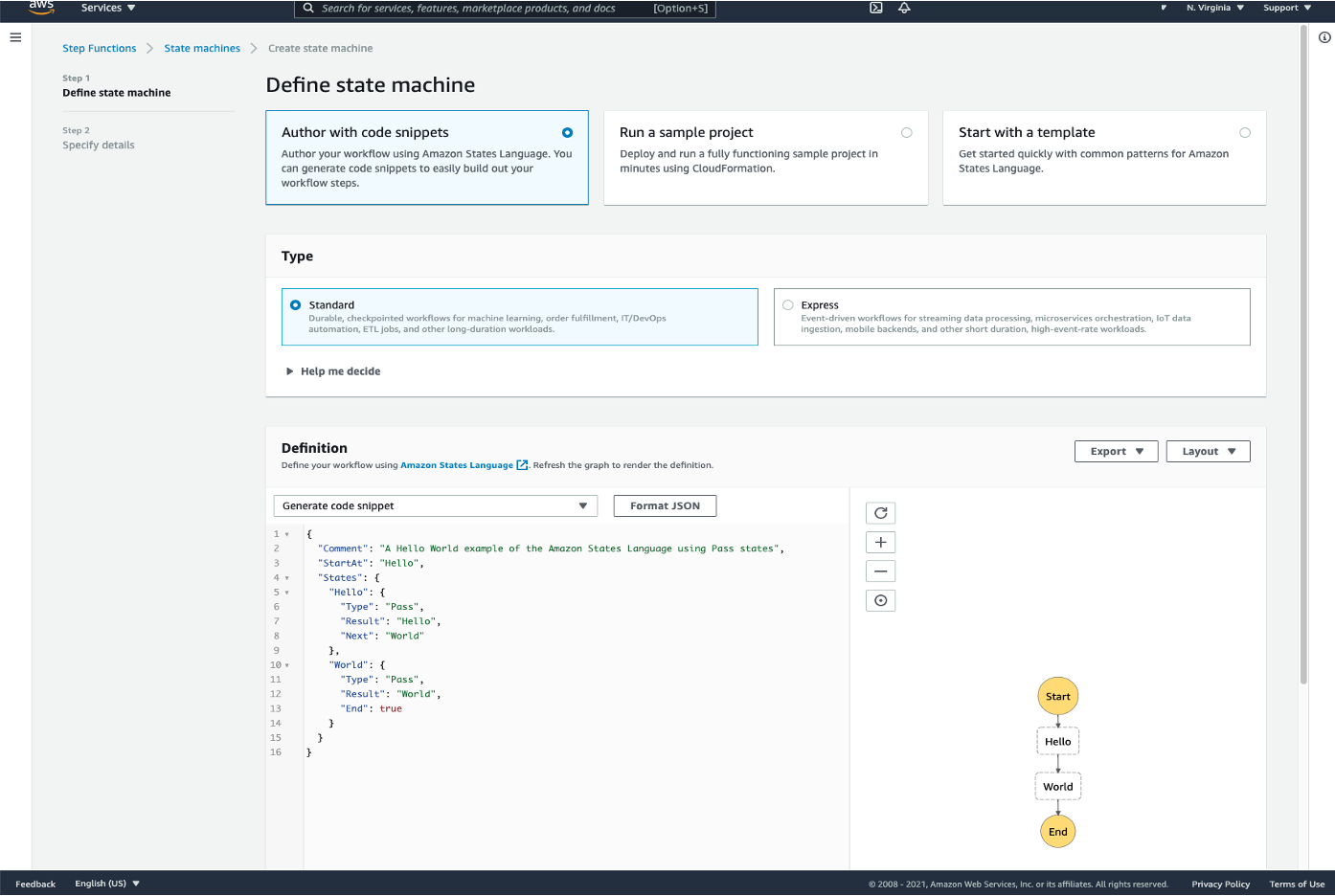
Task: Open the Layout dropdown
Action: 1209,452
